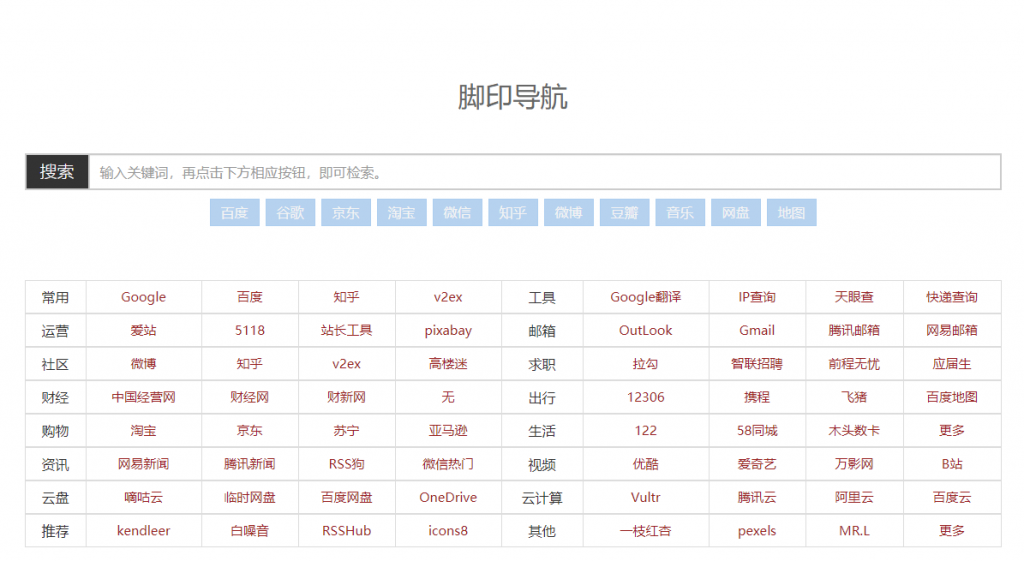Image resolution: width=1024 pixels, height=561 pixels.
Task: Open the 亚马逊 shopping link
Action: [448, 431]
